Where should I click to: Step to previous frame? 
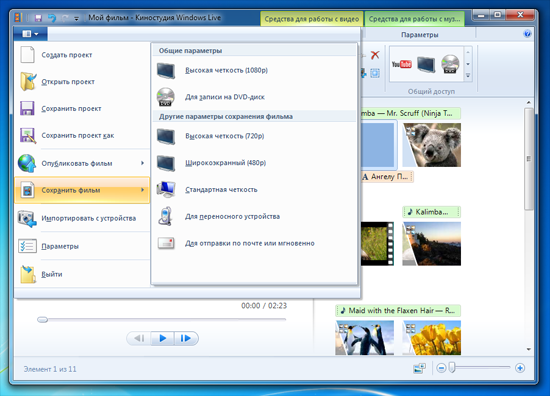click(139, 338)
